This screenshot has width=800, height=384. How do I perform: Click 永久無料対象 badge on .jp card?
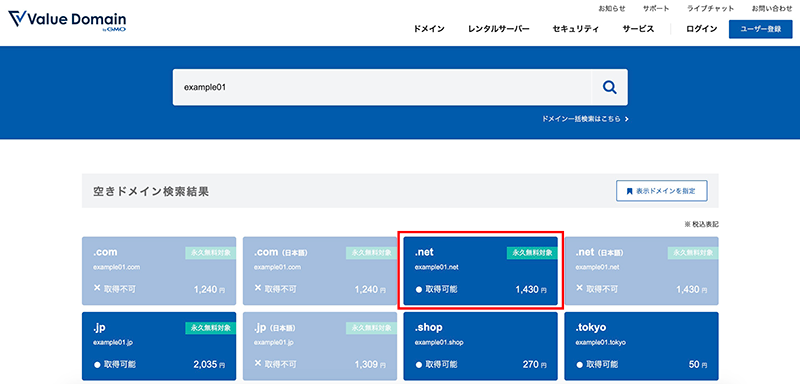point(211,328)
